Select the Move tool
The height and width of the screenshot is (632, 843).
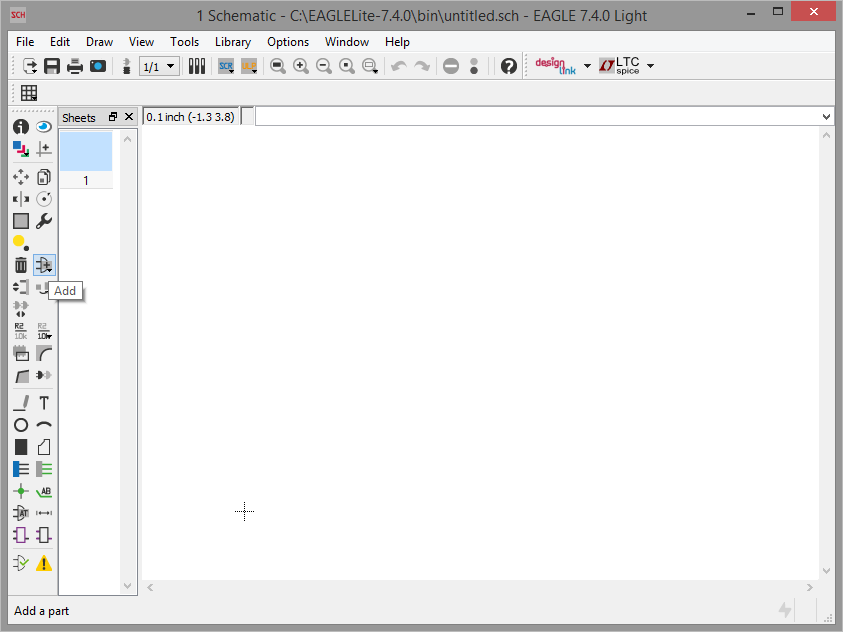coord(21,177)
